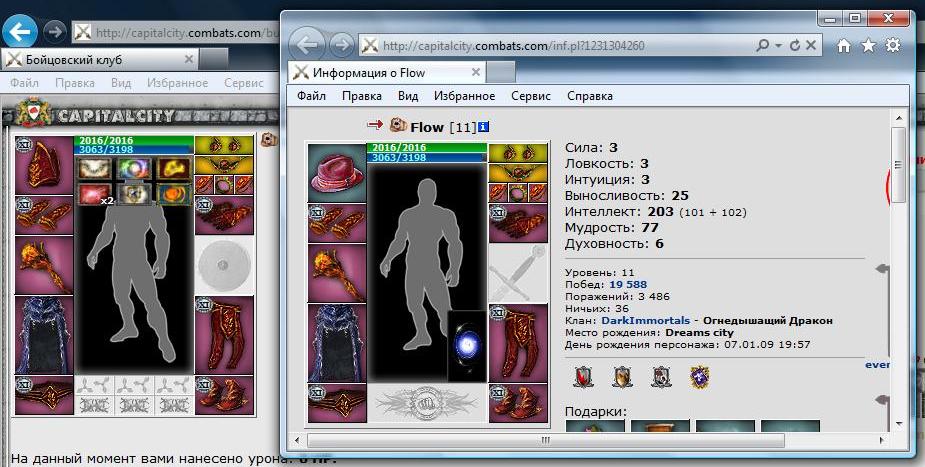The height and width of the screenshot is (467, 925).
Task: Click the fire staff in Бойцовский клуб window
Action: pos(44,265)
